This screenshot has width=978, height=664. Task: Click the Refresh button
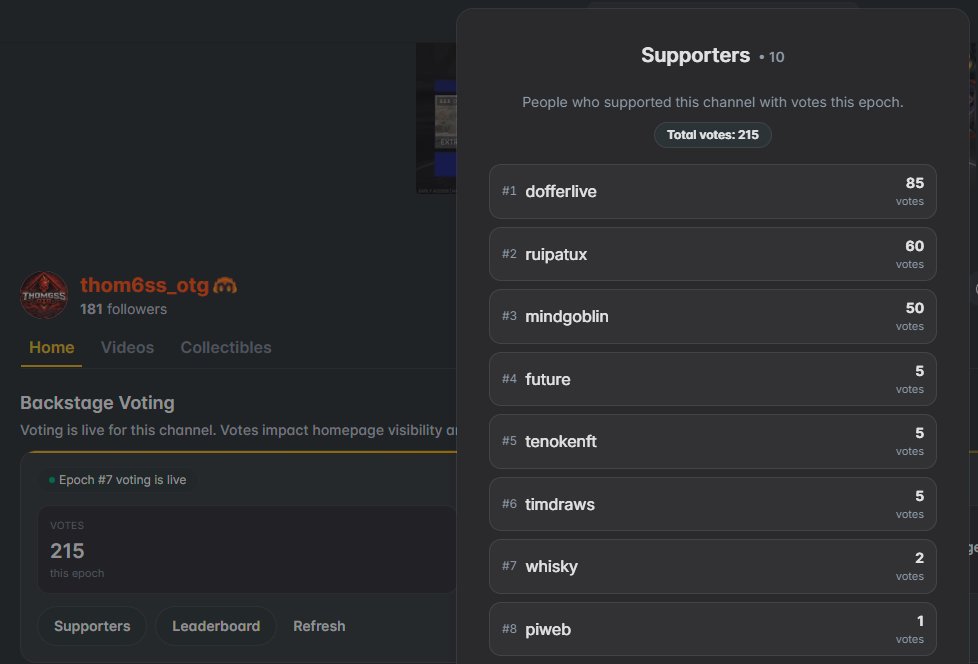[319, 626]
